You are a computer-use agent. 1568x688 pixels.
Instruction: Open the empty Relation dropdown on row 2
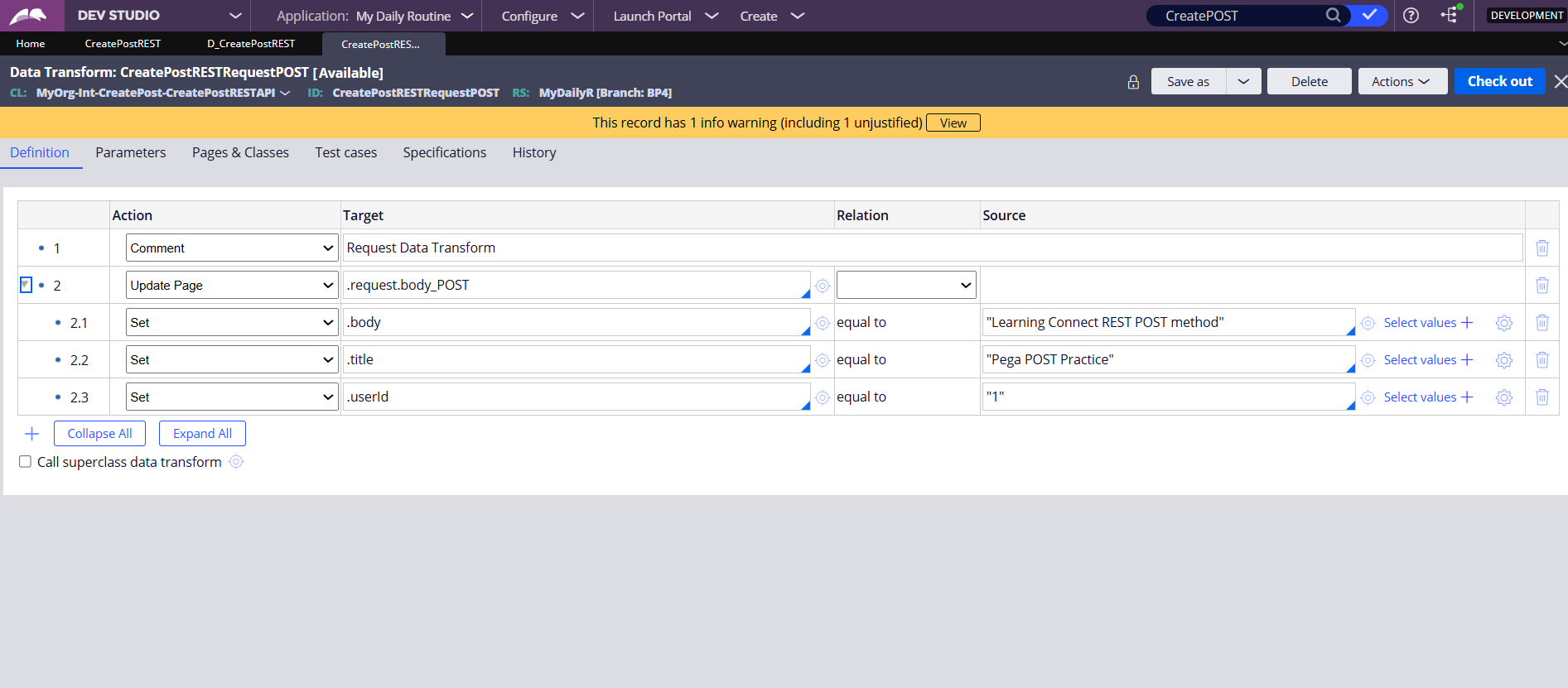click(x=905, y=286)
